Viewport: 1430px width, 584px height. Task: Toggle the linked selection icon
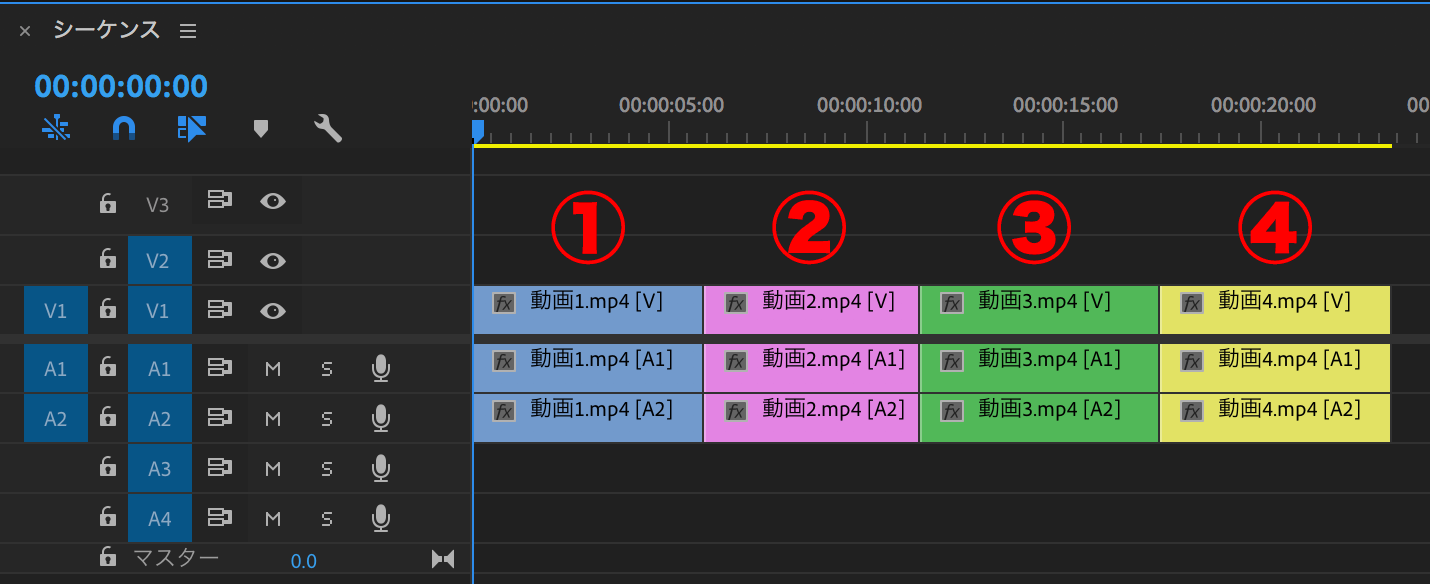[56, 128]
